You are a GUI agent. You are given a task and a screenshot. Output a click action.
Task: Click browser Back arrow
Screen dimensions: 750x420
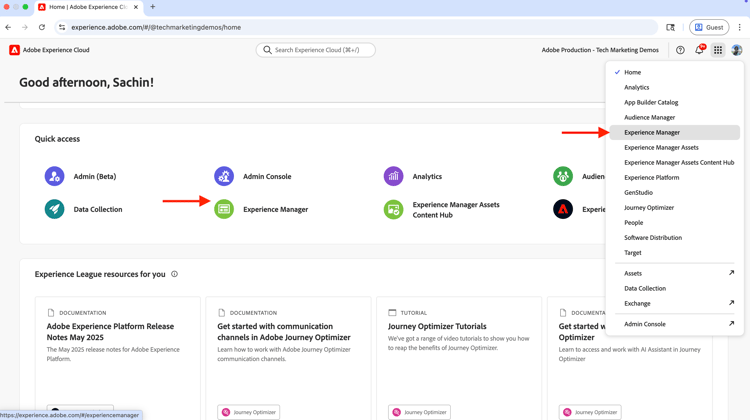pos(8,27)
